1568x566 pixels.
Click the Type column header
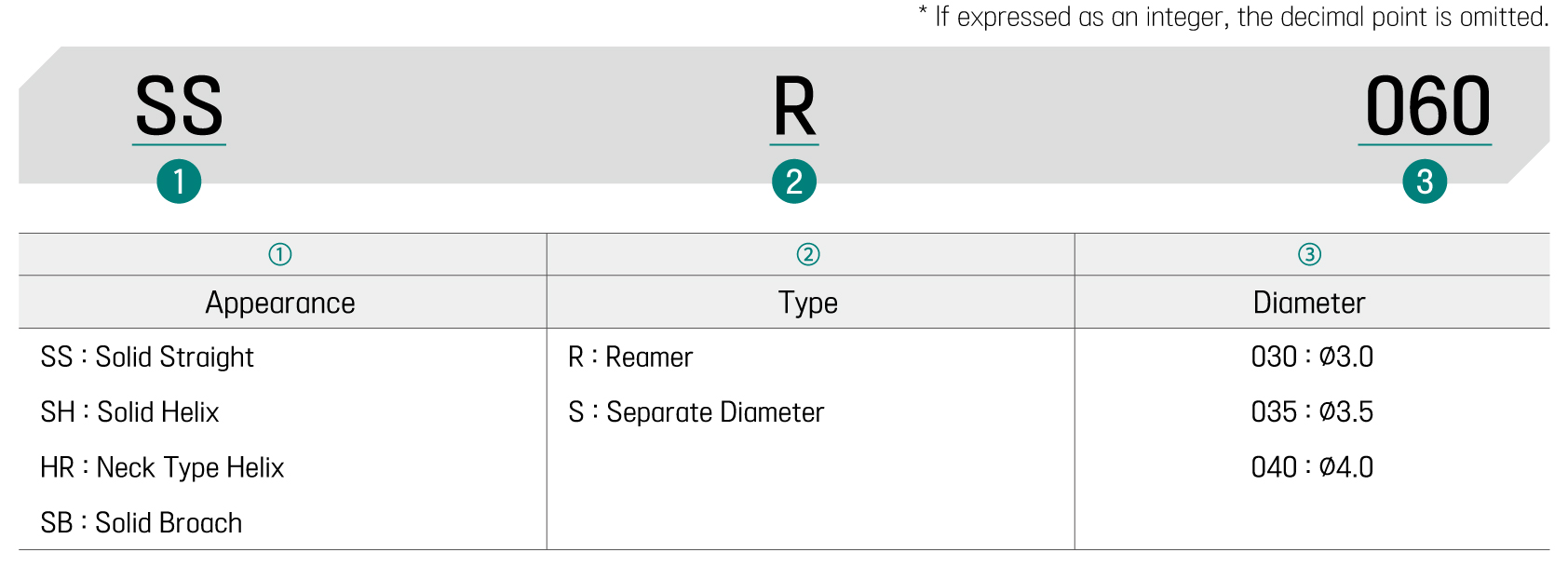(x=808, y=303)
